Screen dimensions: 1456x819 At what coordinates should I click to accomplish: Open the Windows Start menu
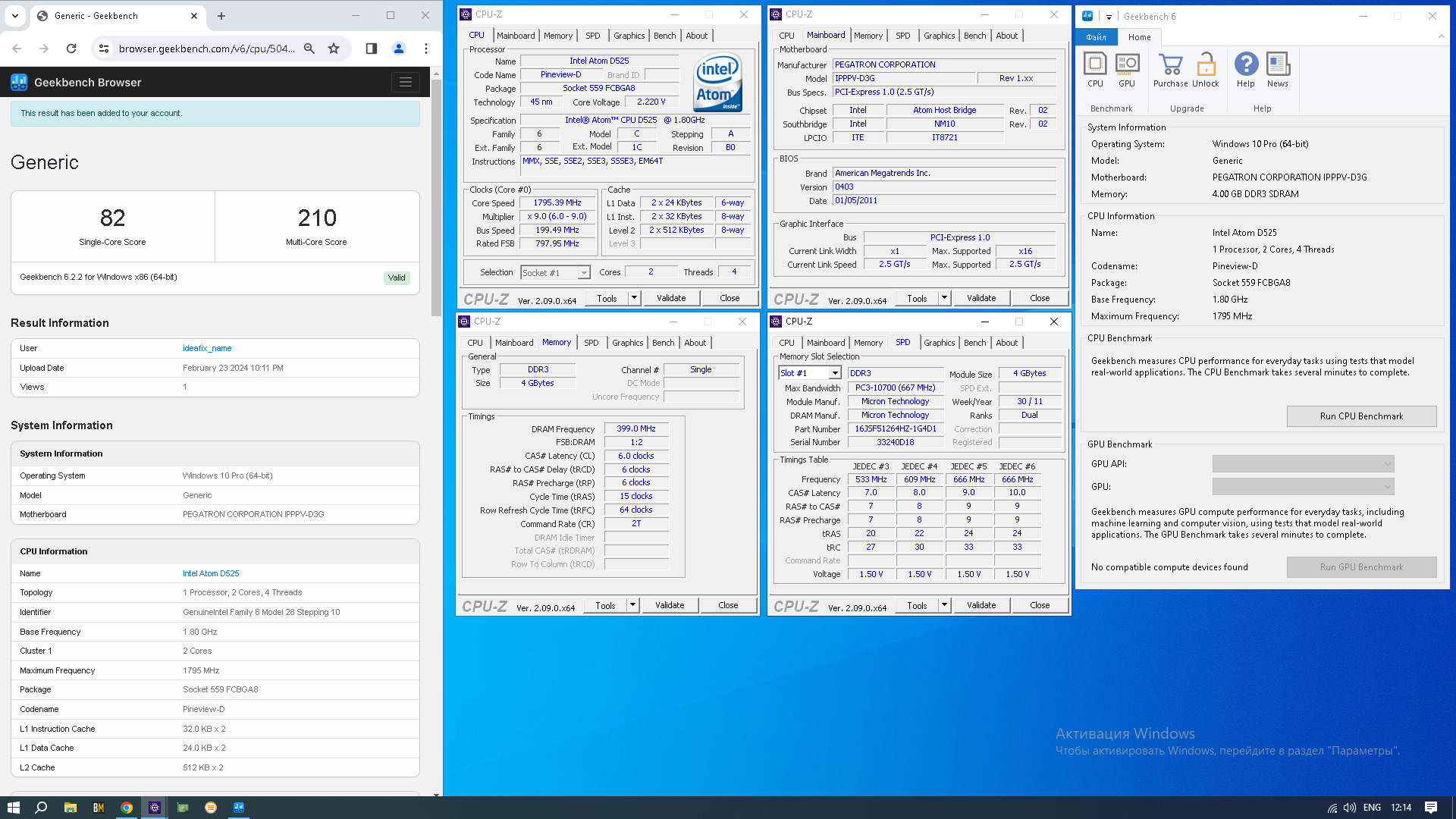13,808
